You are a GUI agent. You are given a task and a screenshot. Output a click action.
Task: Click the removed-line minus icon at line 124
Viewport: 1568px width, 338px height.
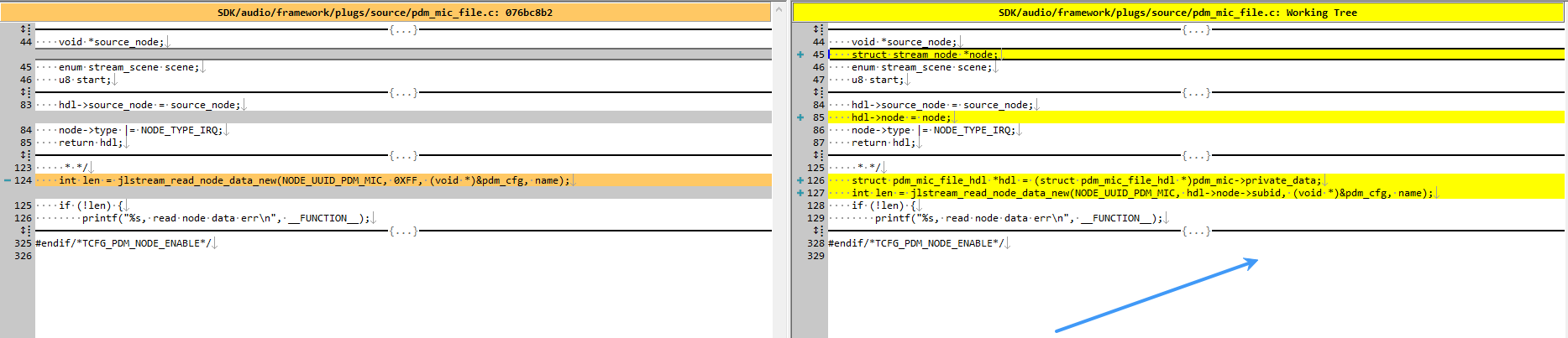tap(8, 180)
